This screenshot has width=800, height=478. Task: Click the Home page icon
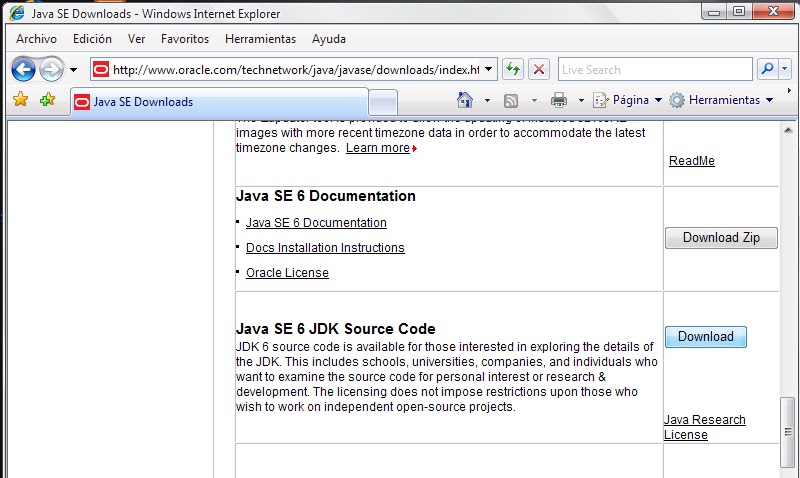465,100
